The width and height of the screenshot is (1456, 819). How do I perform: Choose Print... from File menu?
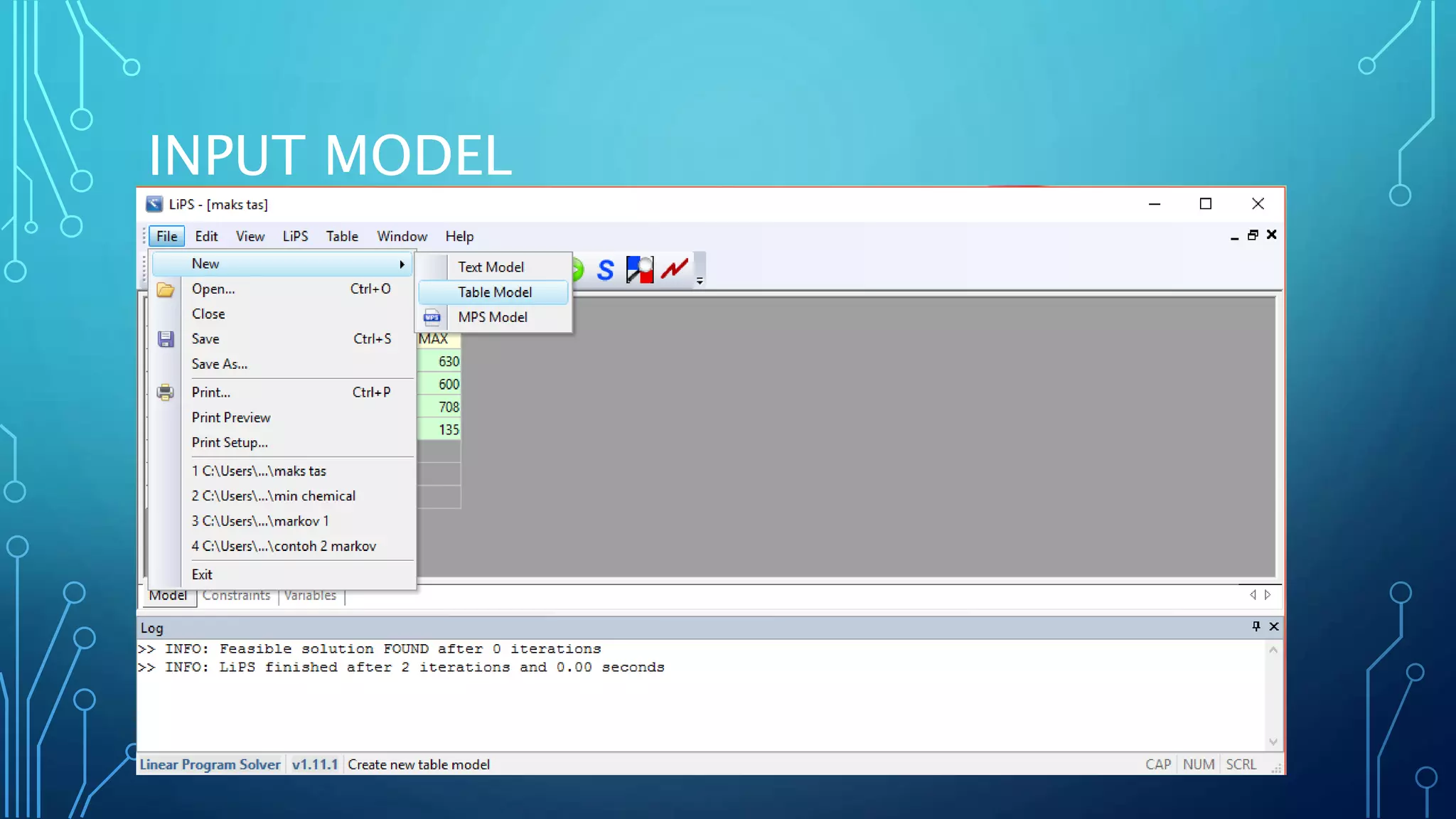(284, 392)
